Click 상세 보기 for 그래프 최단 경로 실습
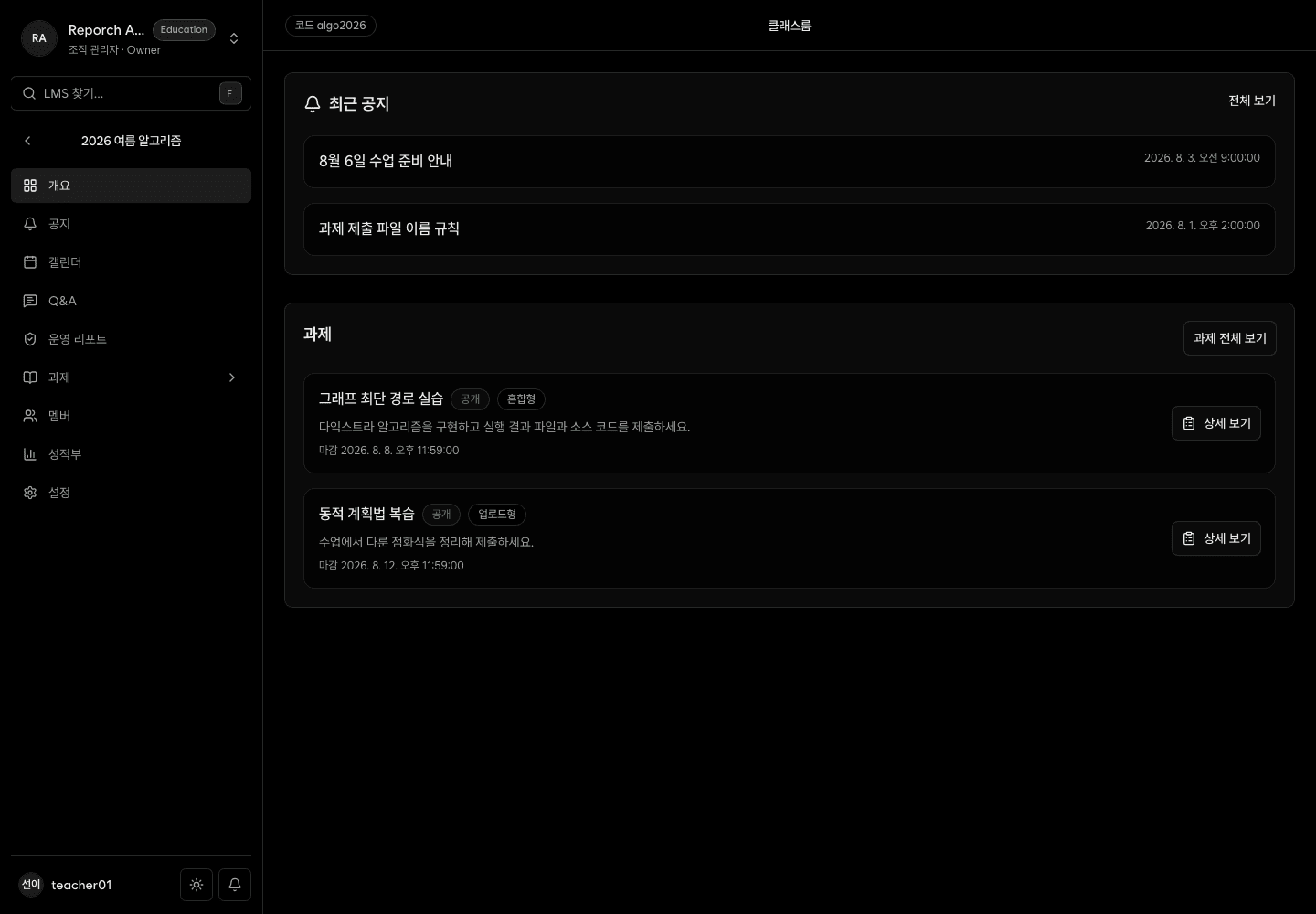Image resolution: width=1316 pixels, height=914 pixels. (x=1216, y=423)
